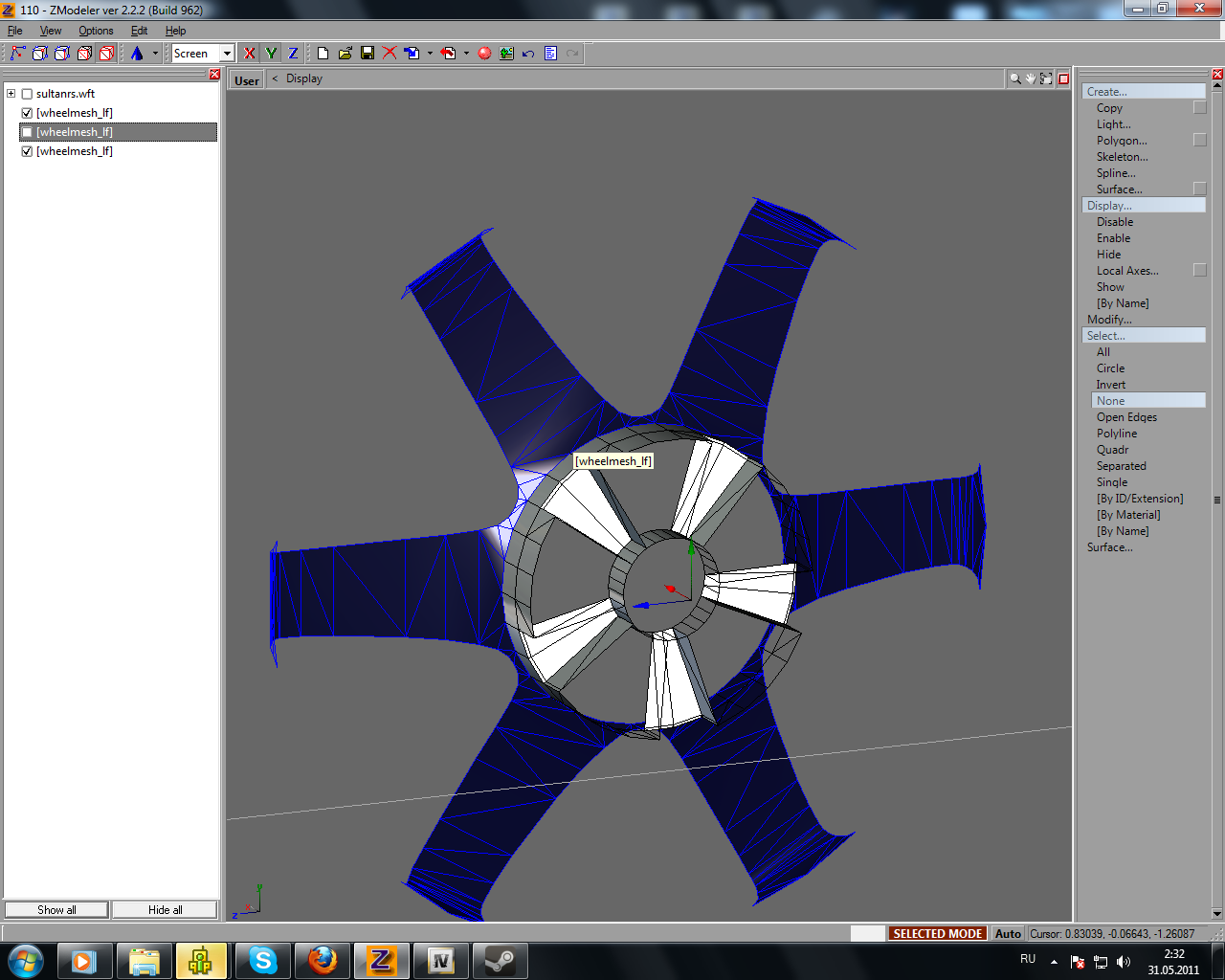Open a file with folder icon
This screenshot has height=980, width=1225.
coord(345,54)
